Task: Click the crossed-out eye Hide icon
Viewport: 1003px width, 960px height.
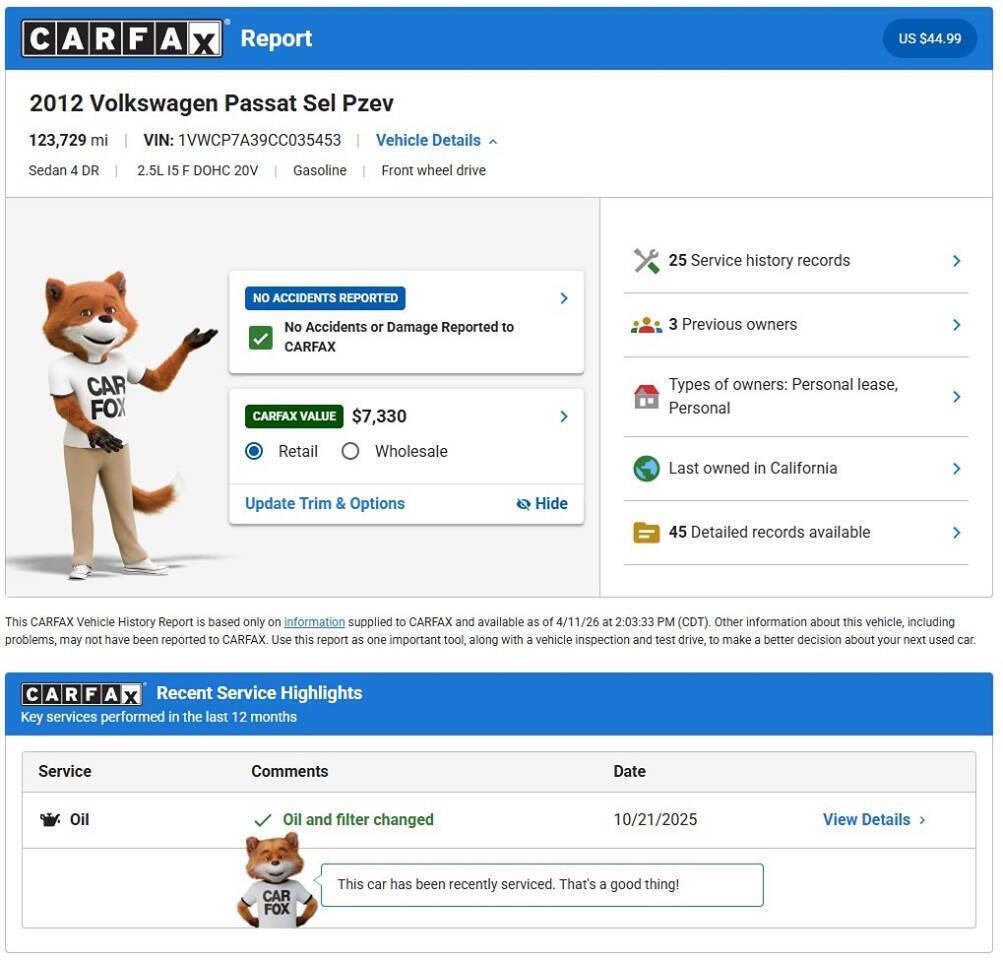Action: [x=523, y=504]
